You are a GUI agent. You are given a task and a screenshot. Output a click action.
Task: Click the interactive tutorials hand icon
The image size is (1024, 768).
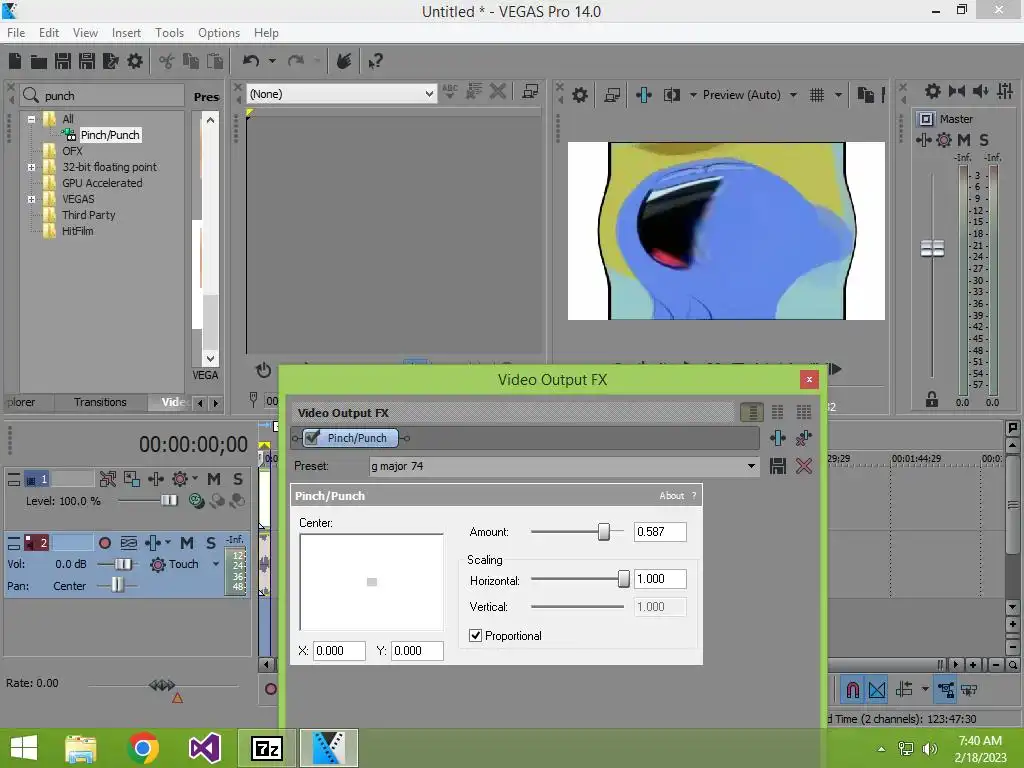[x=344, y=61]
